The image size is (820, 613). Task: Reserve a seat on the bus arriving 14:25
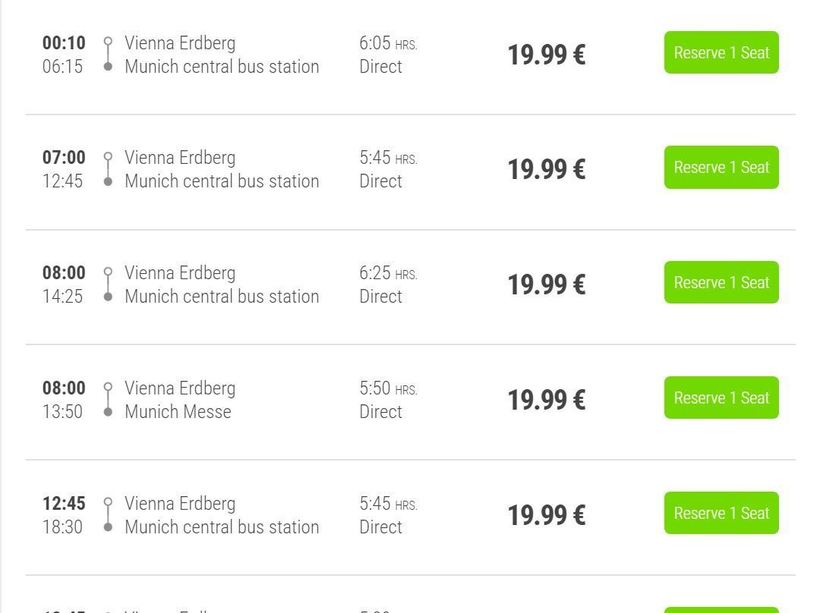[721, 283]
